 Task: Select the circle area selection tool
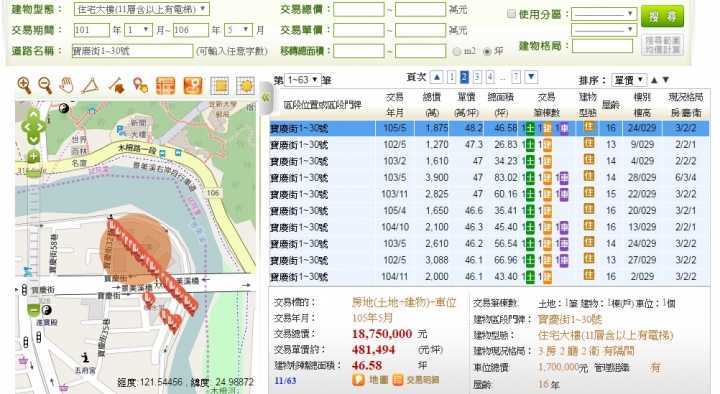(x=245, y=86)
